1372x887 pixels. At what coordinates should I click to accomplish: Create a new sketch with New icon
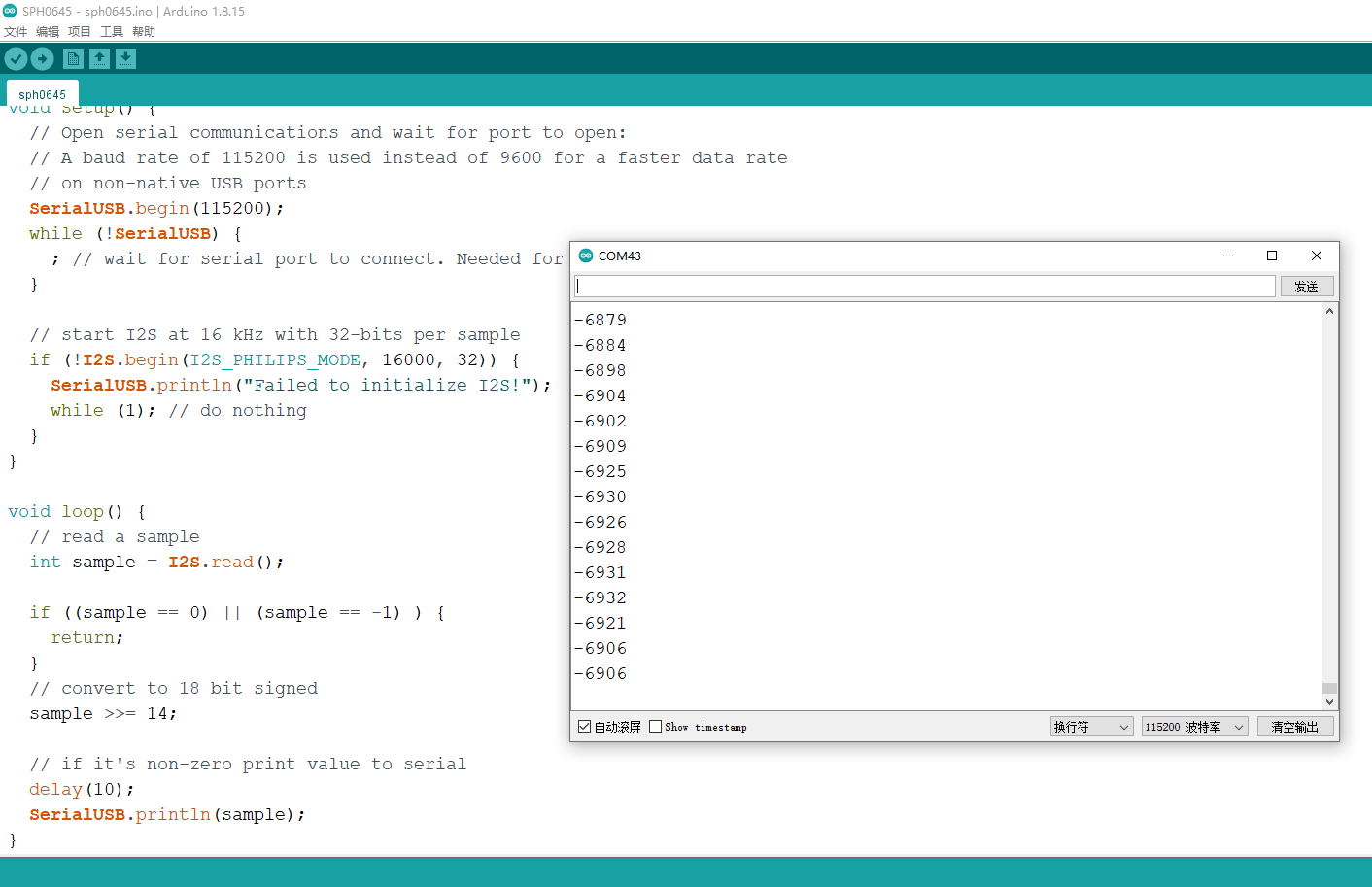click(x=73, y=59)
